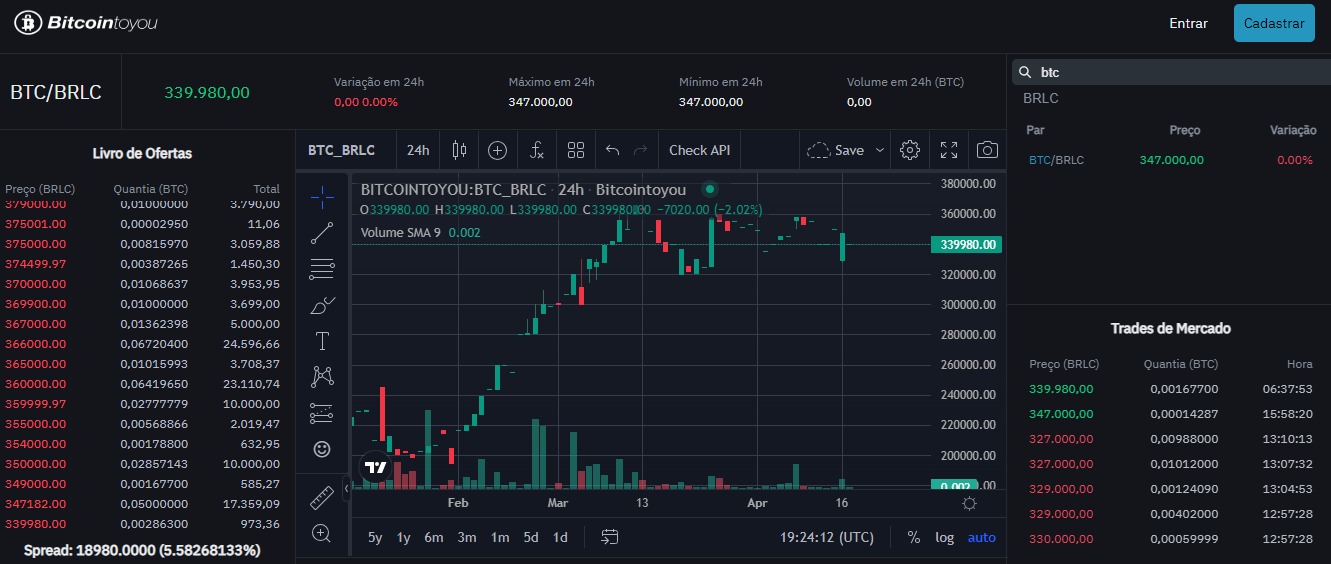
Task: Select the 359999.97 offer price
Action: [x=35, y=404]
